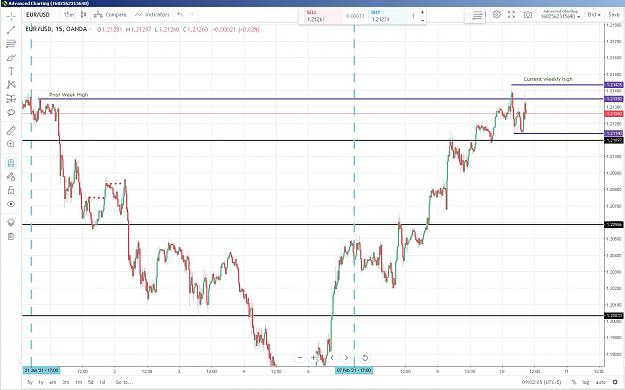Select the Prior Week High line label
The width and height of the screenshot is (625, 390).
(x=68, y=95)
